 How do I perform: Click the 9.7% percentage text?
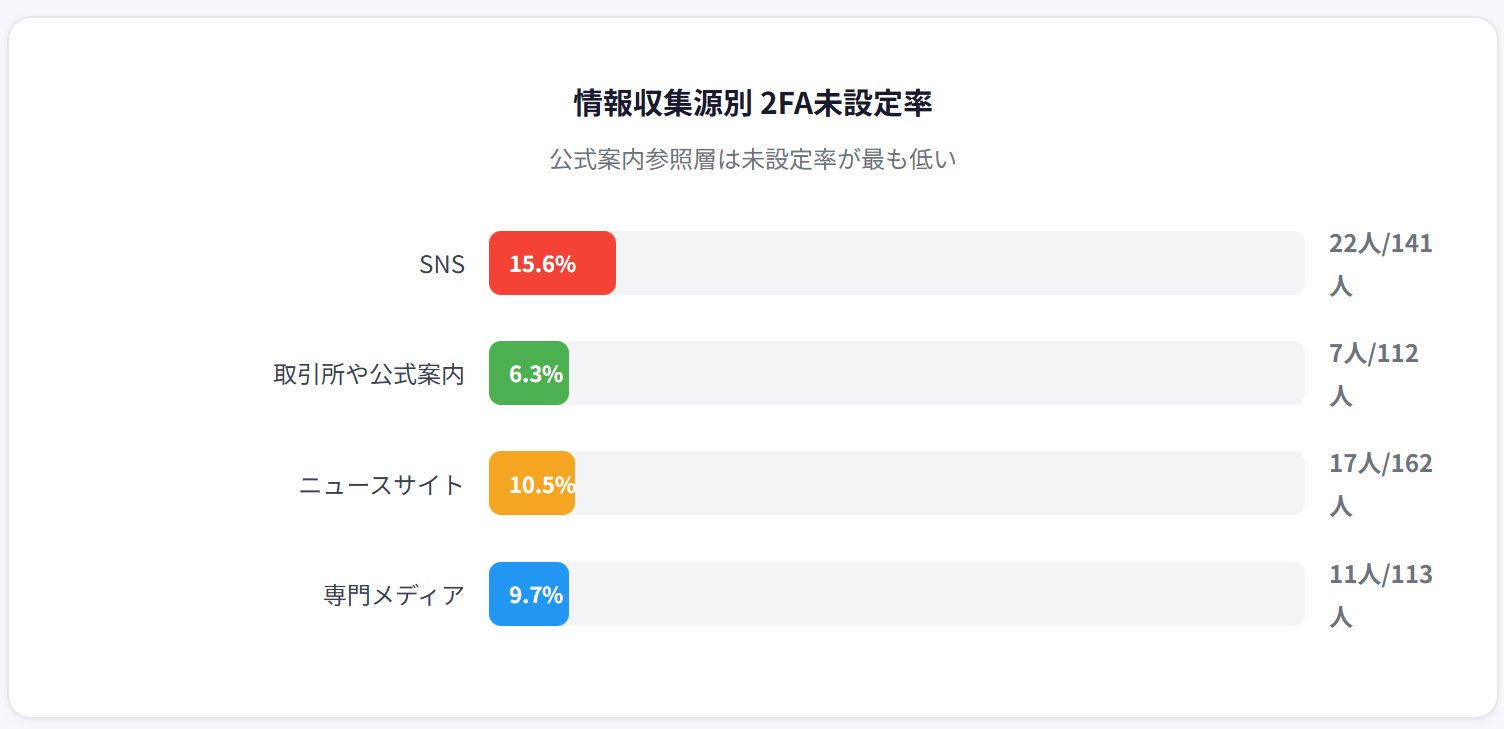click(536, 595)
